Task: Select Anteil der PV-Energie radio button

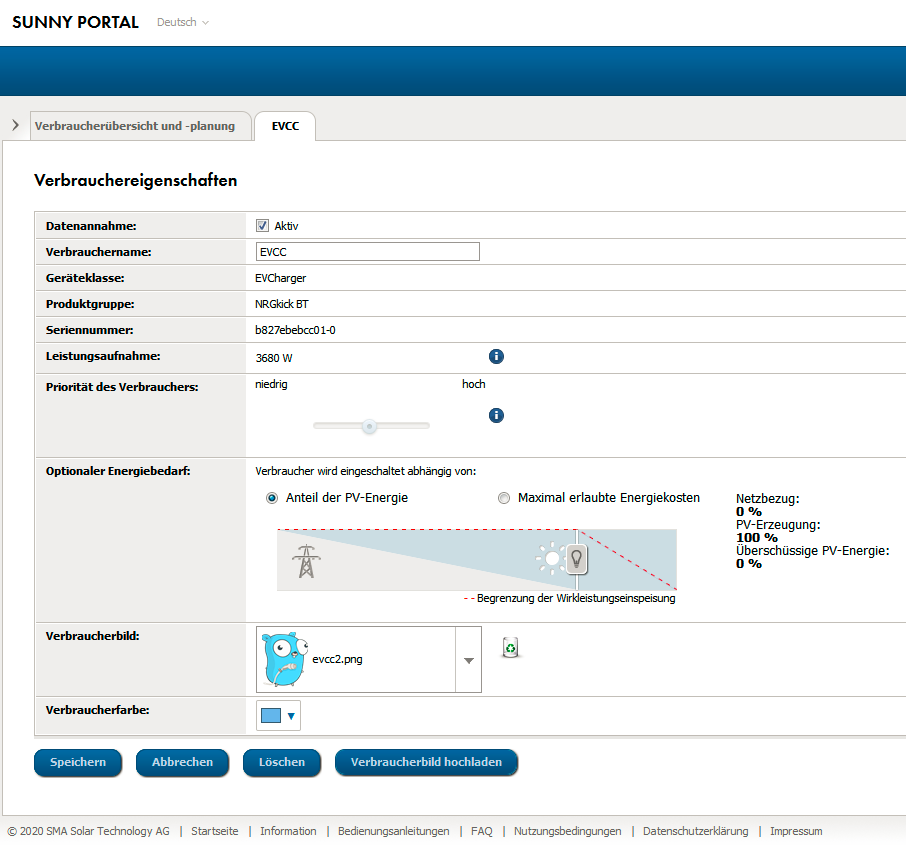Action: click(272, 498)
